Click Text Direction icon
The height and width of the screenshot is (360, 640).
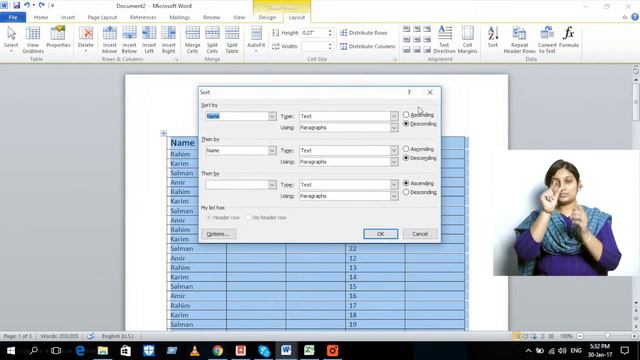[444, 40]
